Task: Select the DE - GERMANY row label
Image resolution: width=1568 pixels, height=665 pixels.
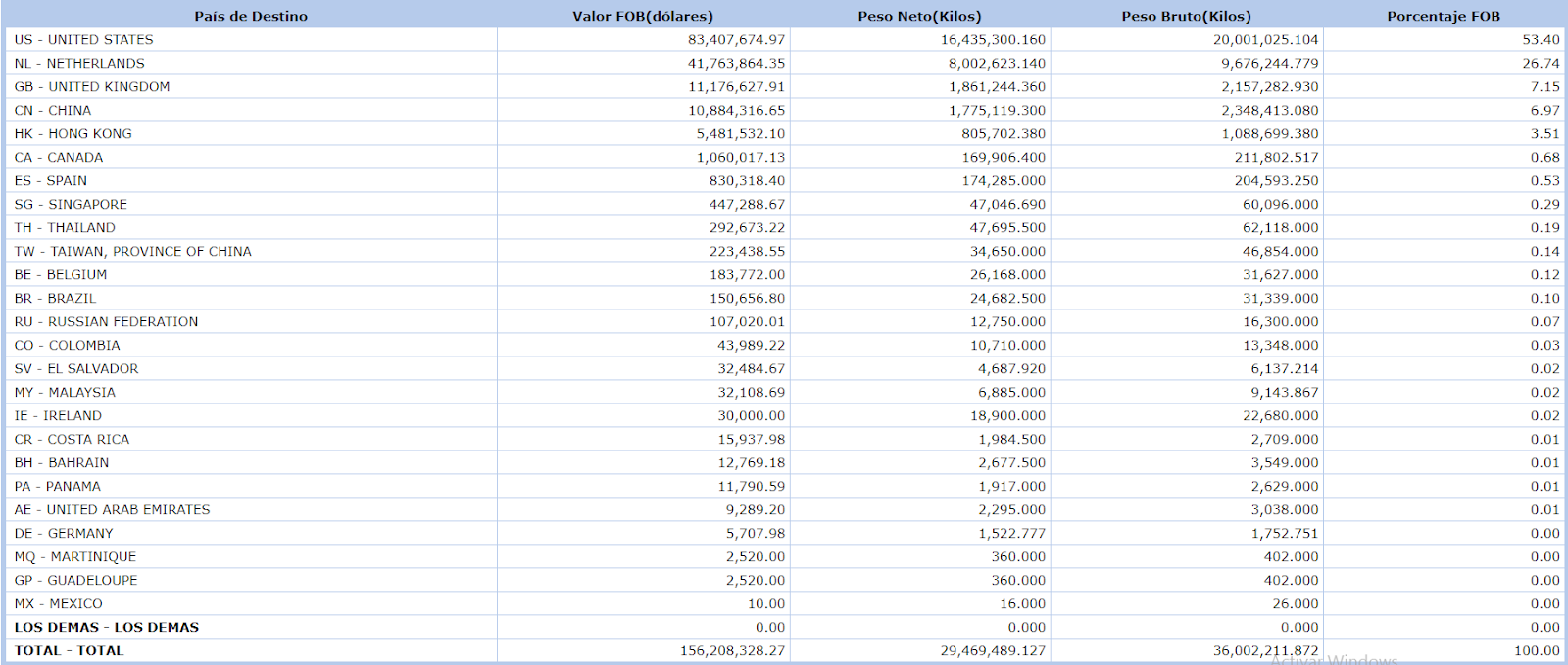Action: tap(64, 533)
